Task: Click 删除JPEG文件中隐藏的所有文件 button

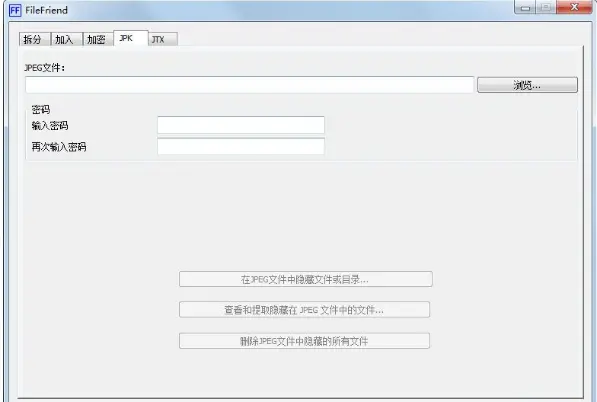Action: pos(305,341)
